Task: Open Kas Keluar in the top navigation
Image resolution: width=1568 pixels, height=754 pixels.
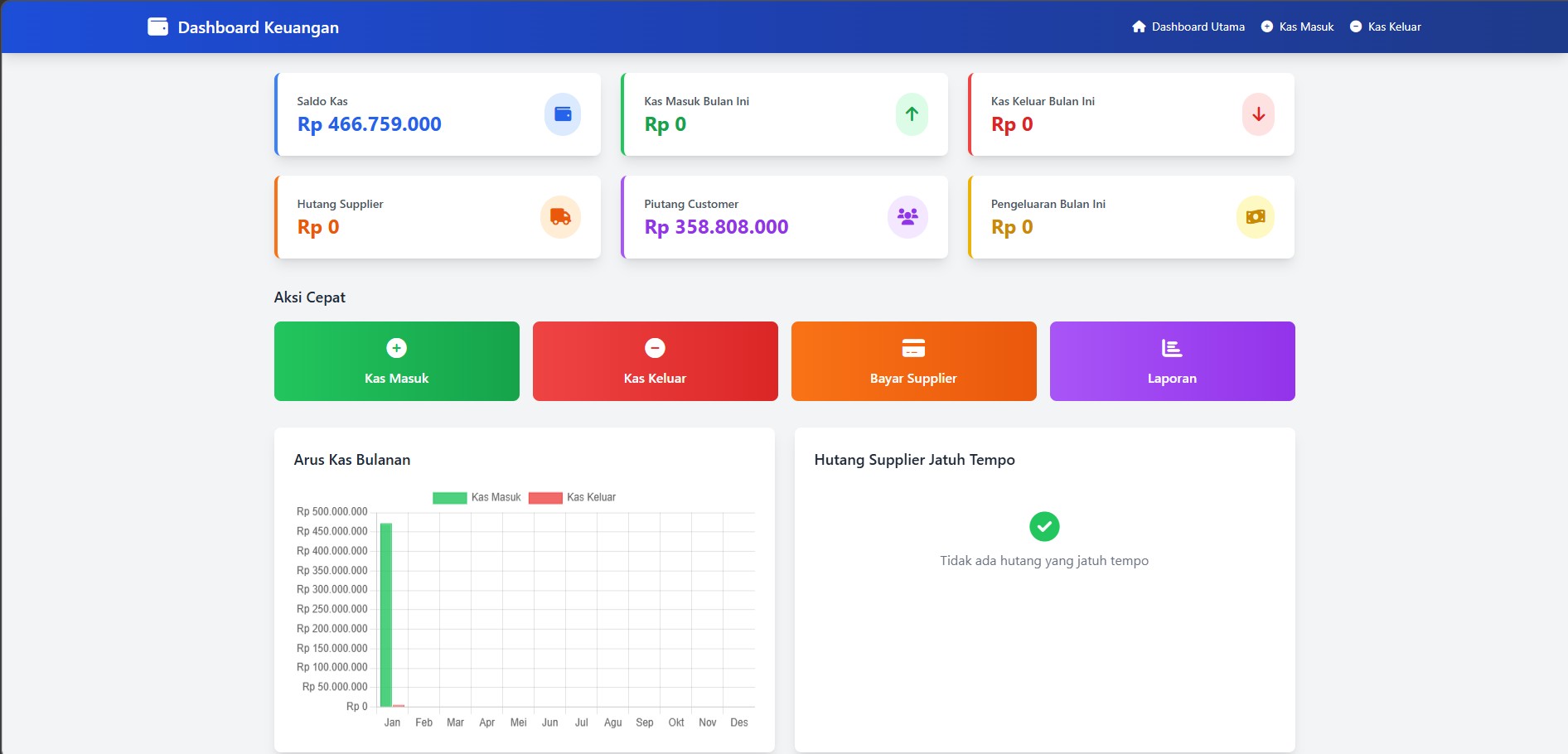Action: pyautogui.click(x=1385, y=27)
